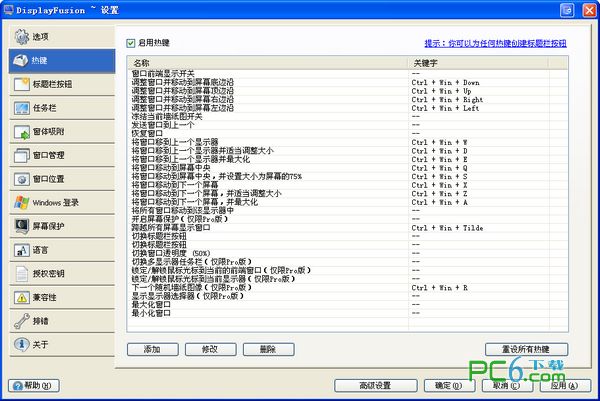Confirm with the 确定(O) button
This screenshot has width=600, height=401.
[450, 385]
